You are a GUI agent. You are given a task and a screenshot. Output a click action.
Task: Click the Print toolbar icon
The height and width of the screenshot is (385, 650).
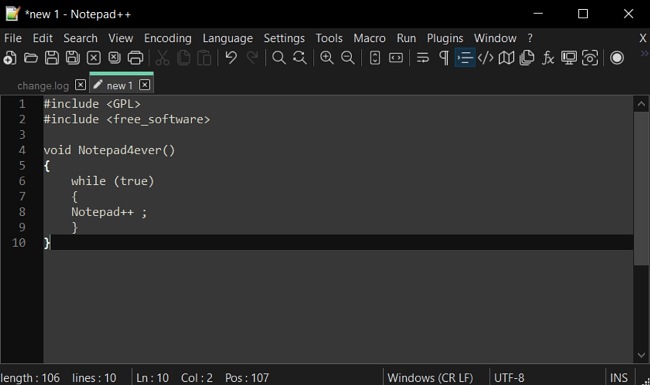[x=135, y=58]
